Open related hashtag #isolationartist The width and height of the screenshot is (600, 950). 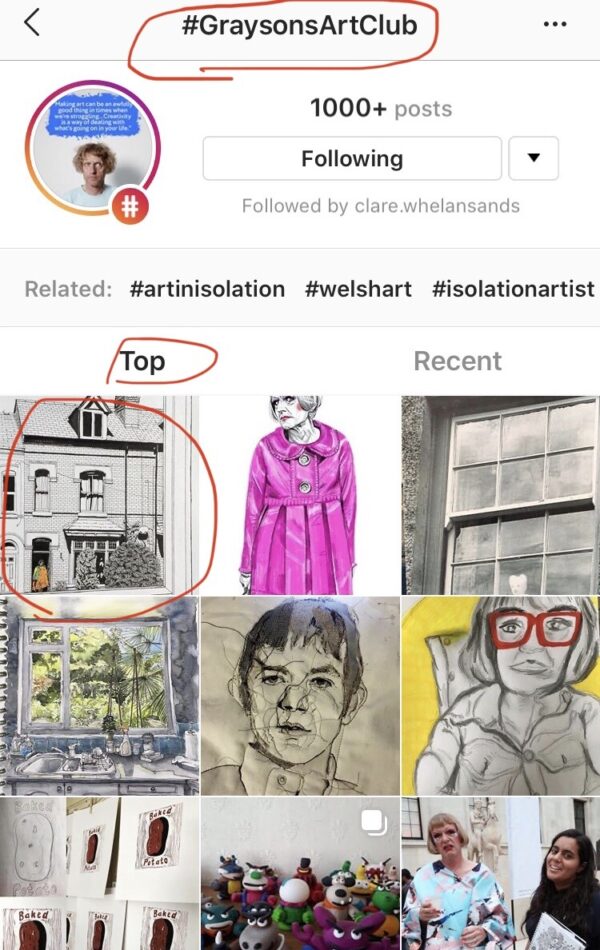point(513,289)
